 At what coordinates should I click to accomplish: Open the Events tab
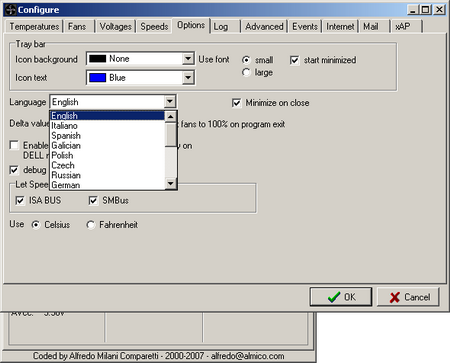(x=305, y=26)
